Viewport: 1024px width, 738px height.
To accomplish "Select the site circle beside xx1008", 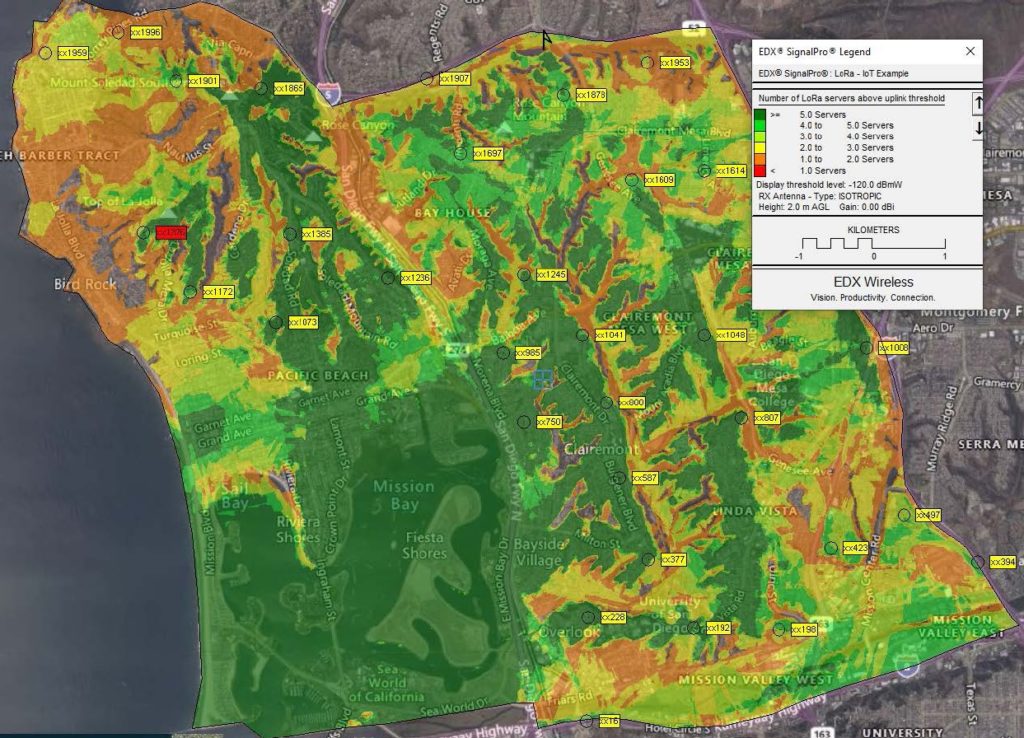I will [869, 348].
